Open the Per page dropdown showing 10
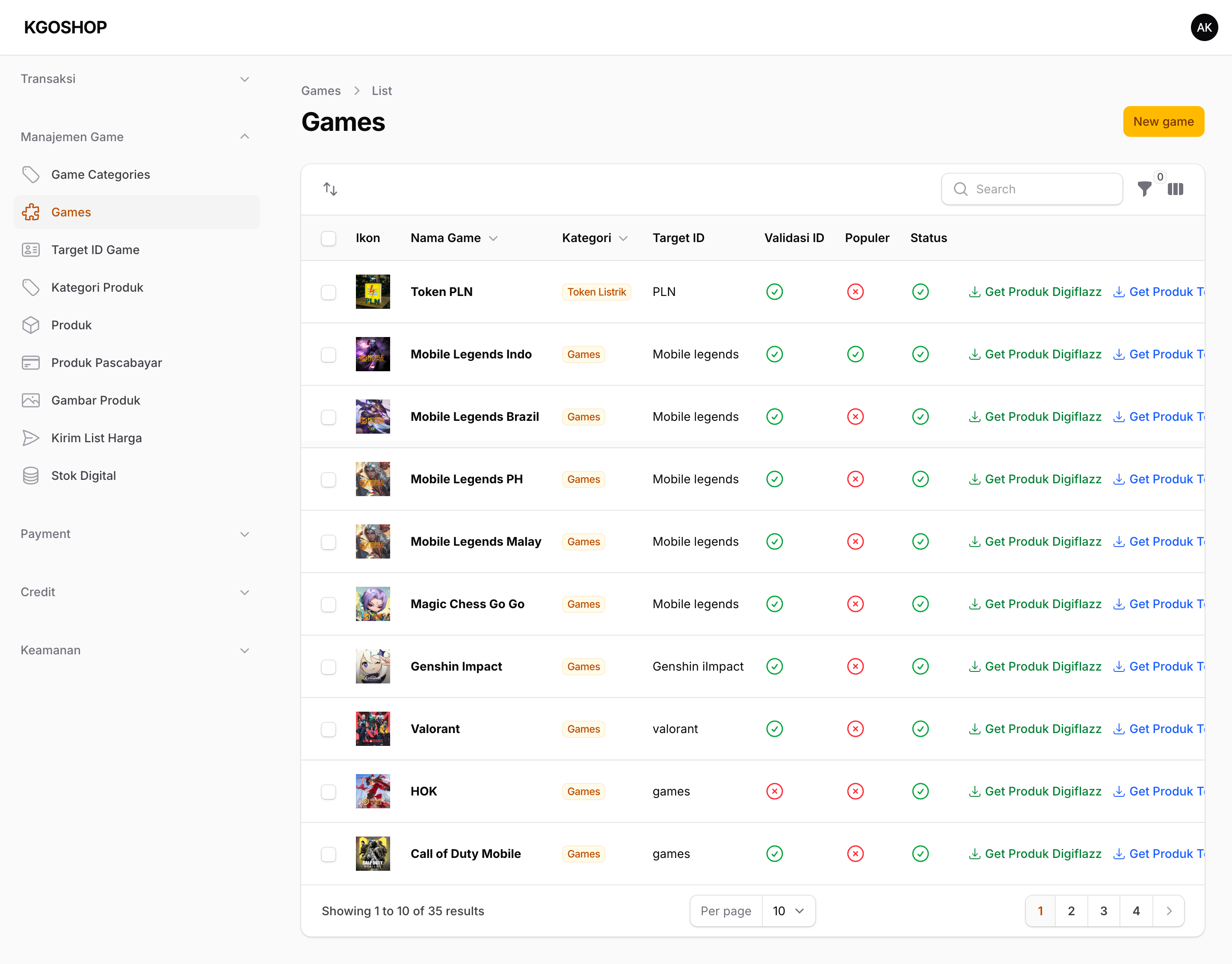This screenshot has width=1232, height=964. [788, 911]
